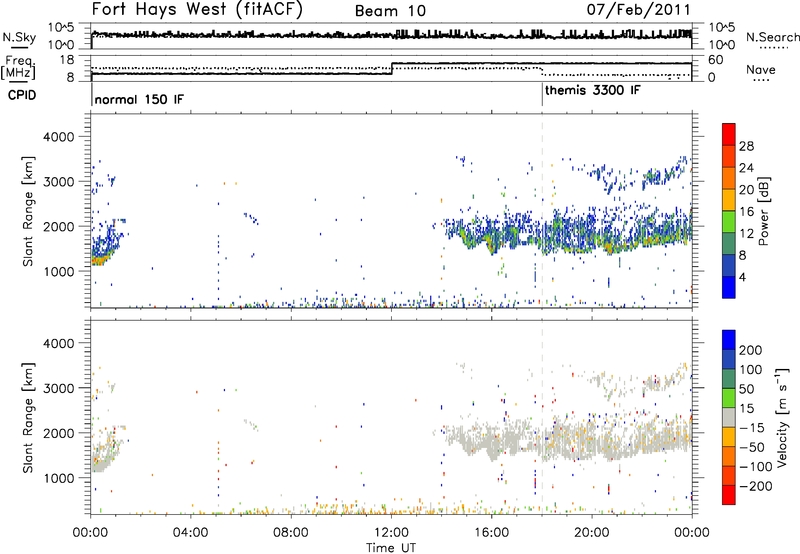Click the 'normal 150 IF' CPID text
The image size is (800, 554).
139,99
